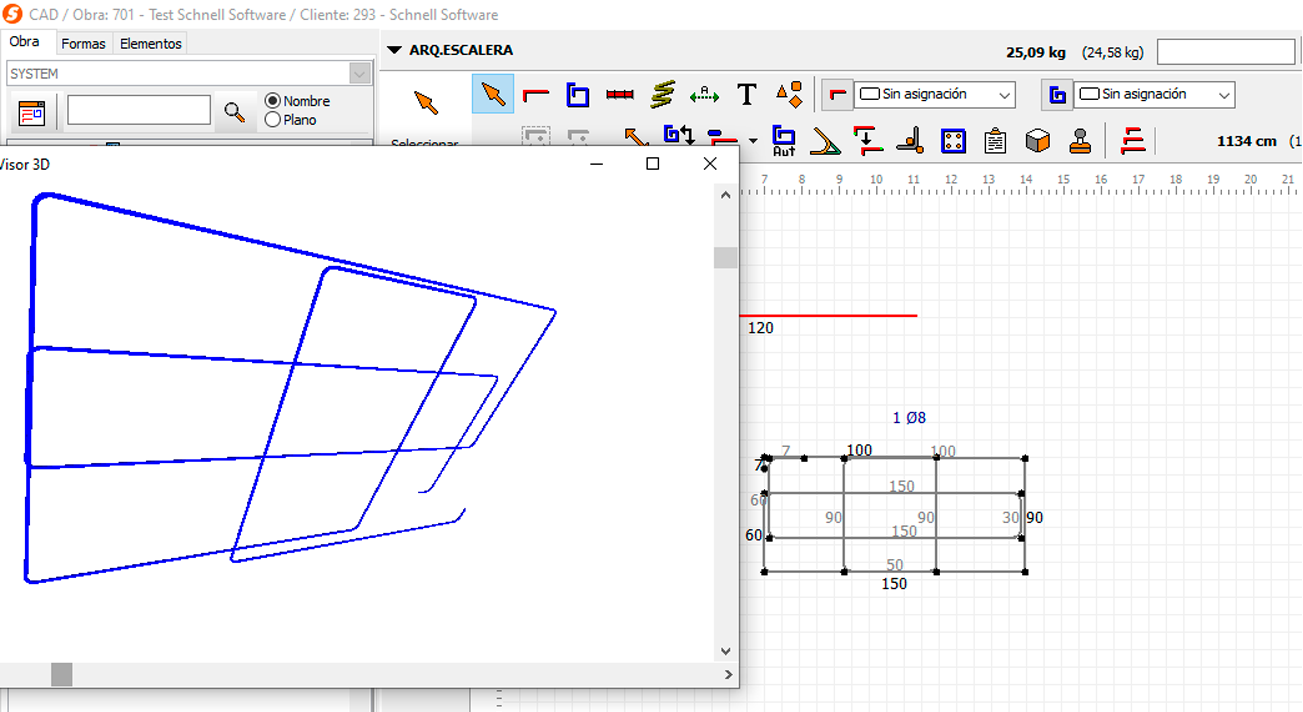Screen dimensions: 1303x712
Task: Select the Text tool
Action: pyautogui.click(x=747, y=95)
